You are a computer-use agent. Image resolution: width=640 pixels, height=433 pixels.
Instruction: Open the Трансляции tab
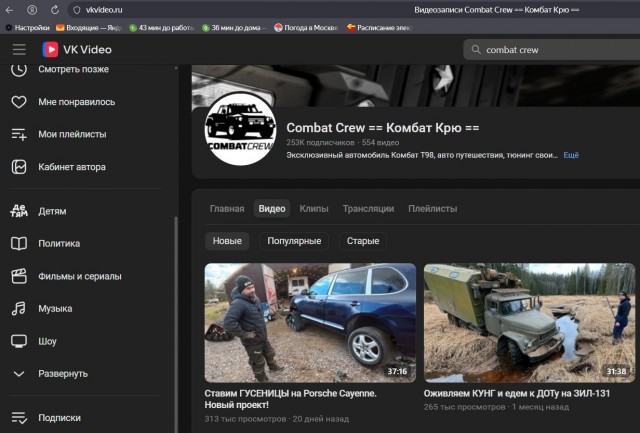(x=368, y=209)
